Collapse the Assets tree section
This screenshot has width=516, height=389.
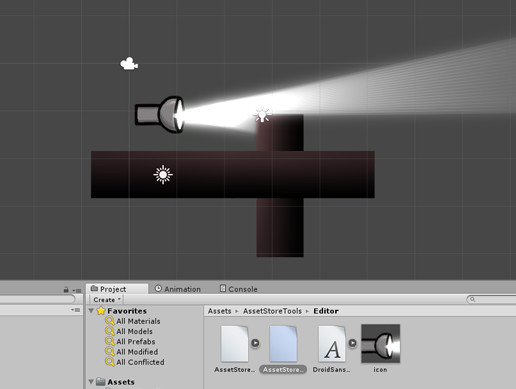point(91,381)
